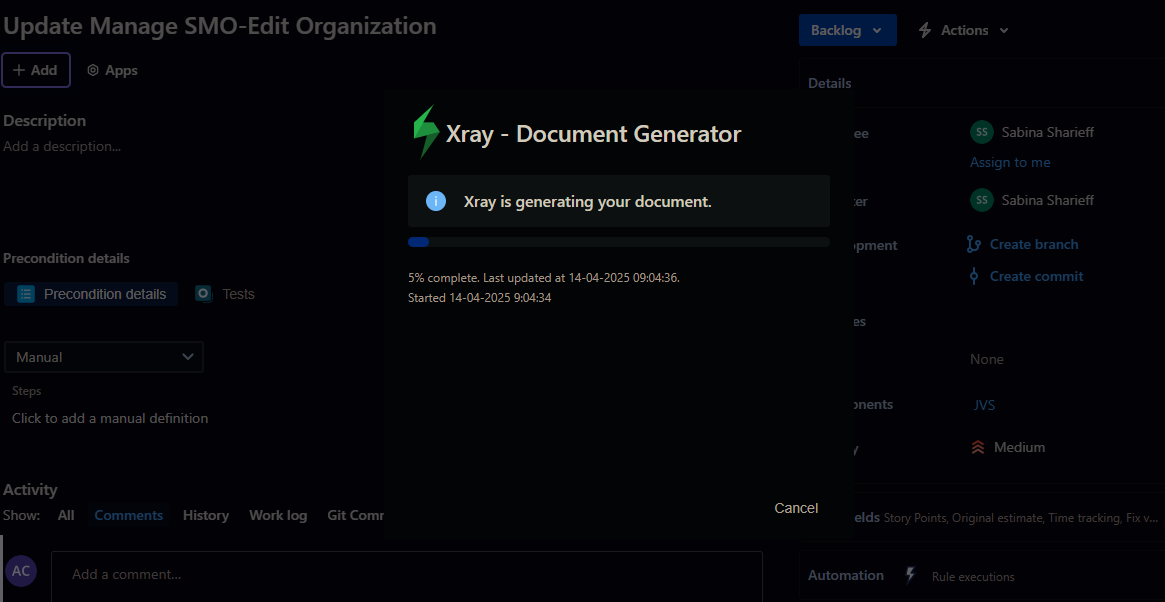Select the Work log activity tab
The height and width of the screenshot is (602, 1165).
278,515
